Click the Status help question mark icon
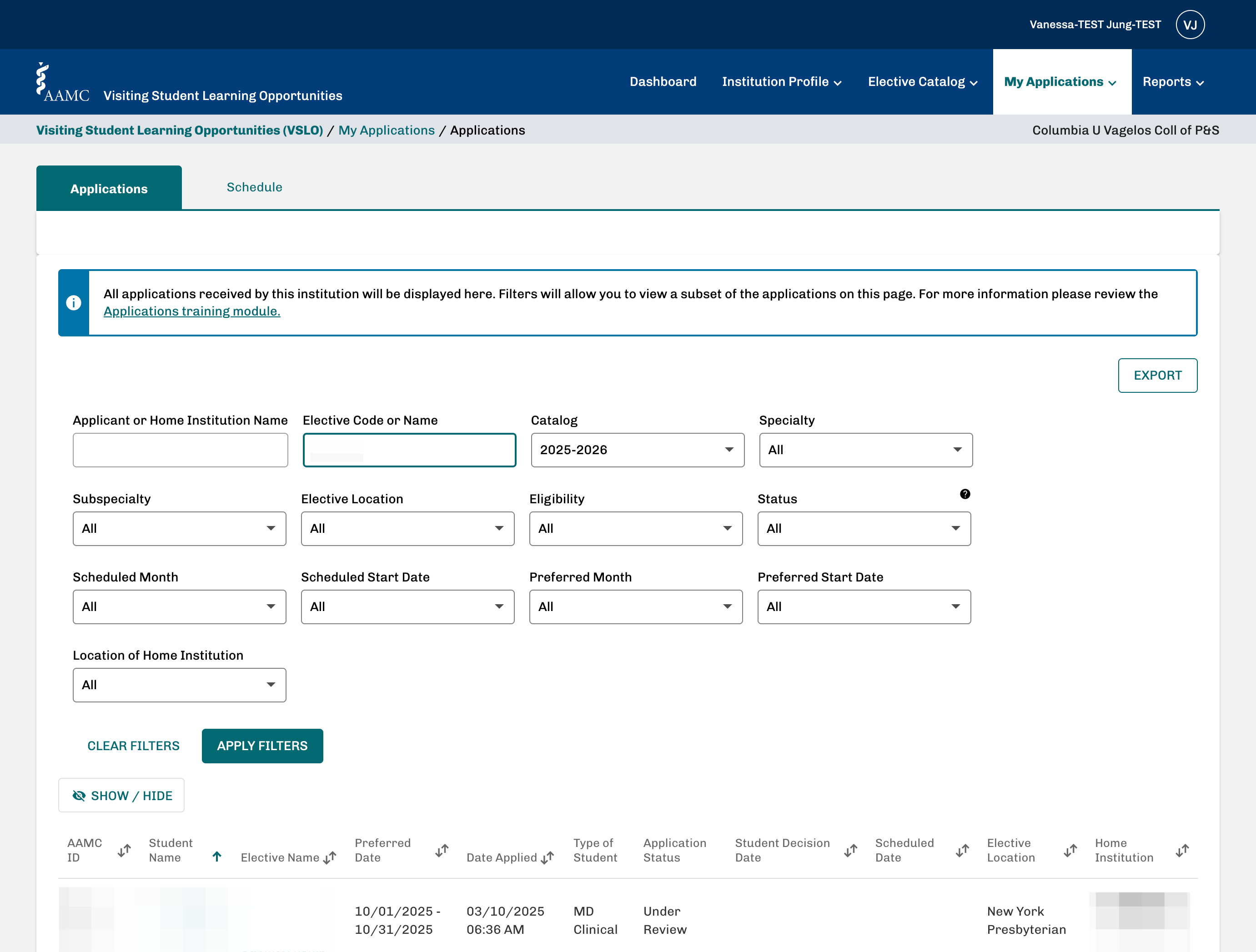Screen dimensions: 1256x952 point(965,494)
